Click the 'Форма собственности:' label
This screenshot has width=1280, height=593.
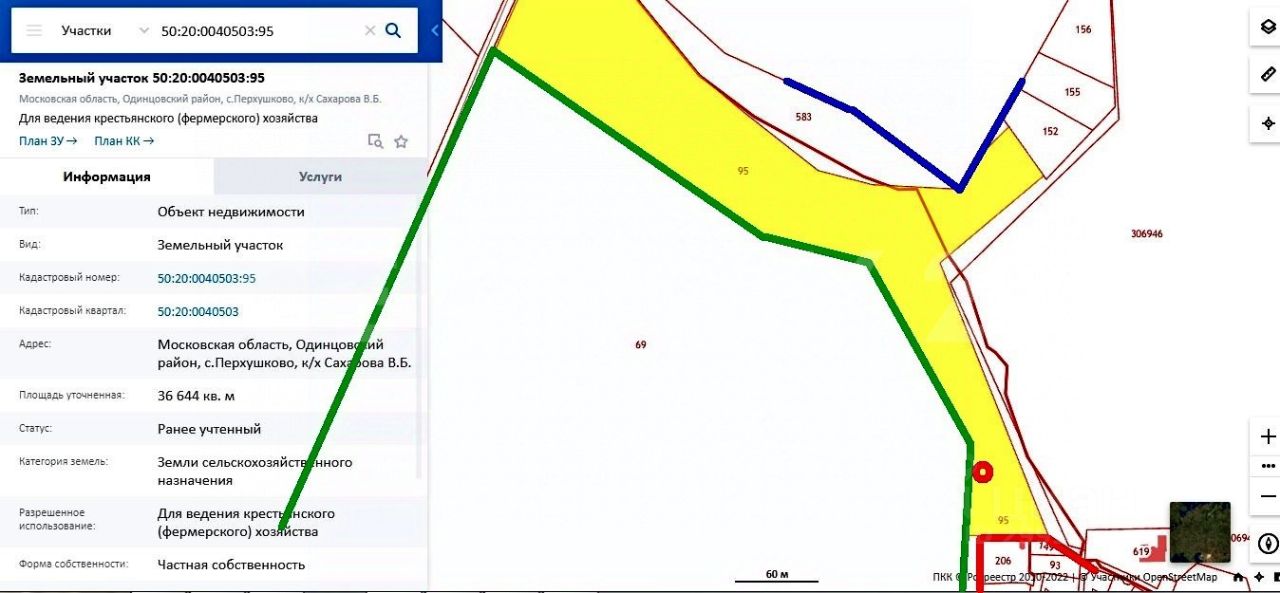[x=74, y=564]
